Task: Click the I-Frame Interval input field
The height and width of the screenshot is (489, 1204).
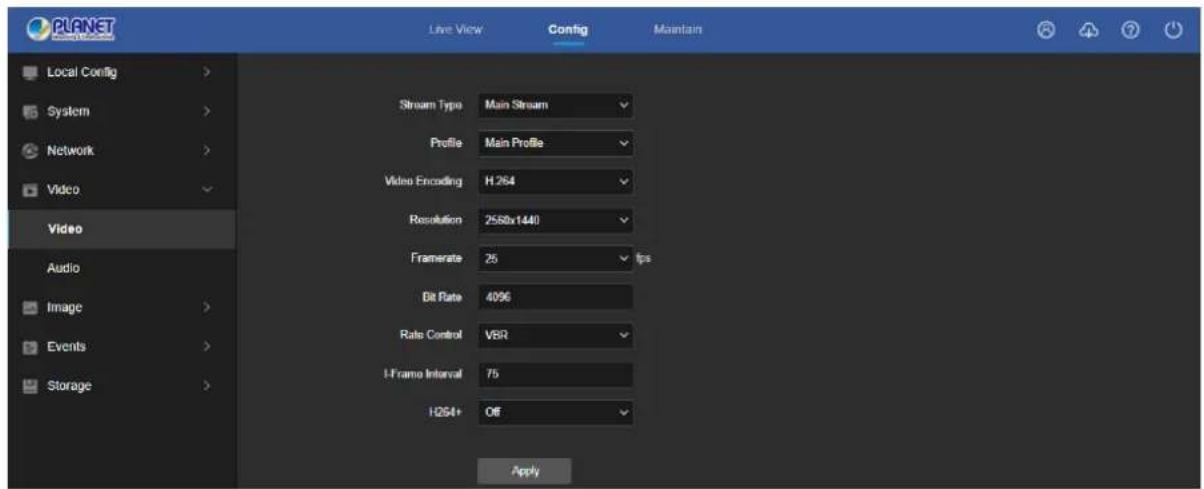Action: click(x=555, y=374)
